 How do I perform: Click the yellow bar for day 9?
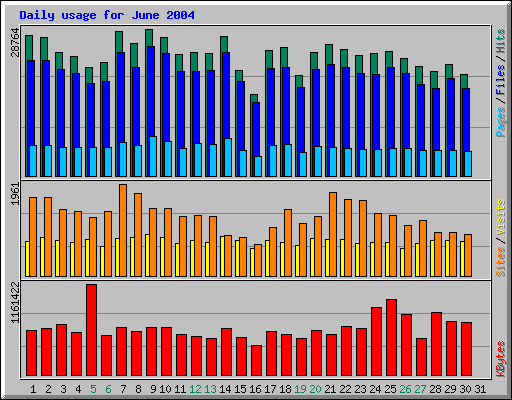147,255
